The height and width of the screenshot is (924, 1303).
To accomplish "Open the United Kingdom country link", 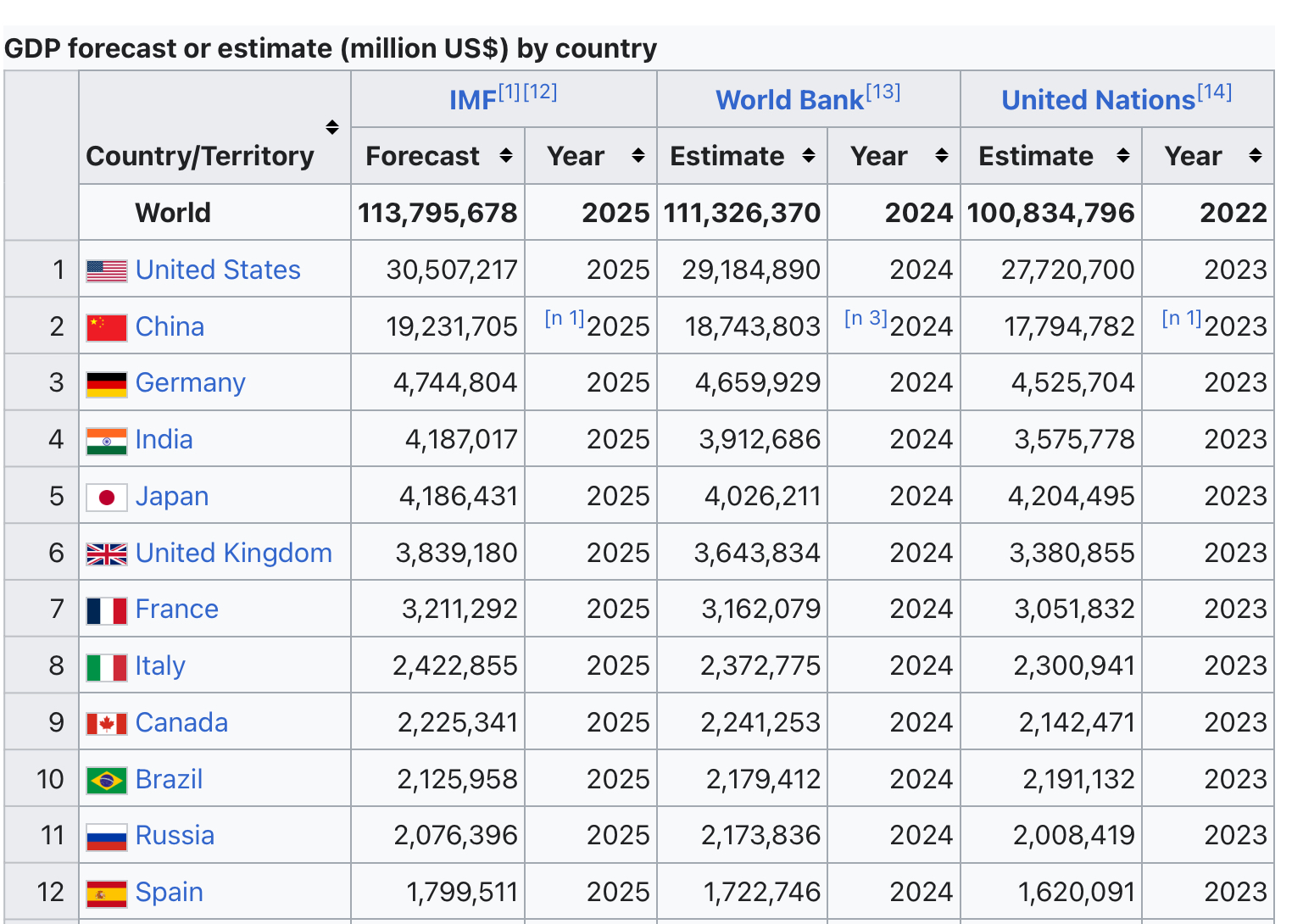I will [x=234, y=553].
